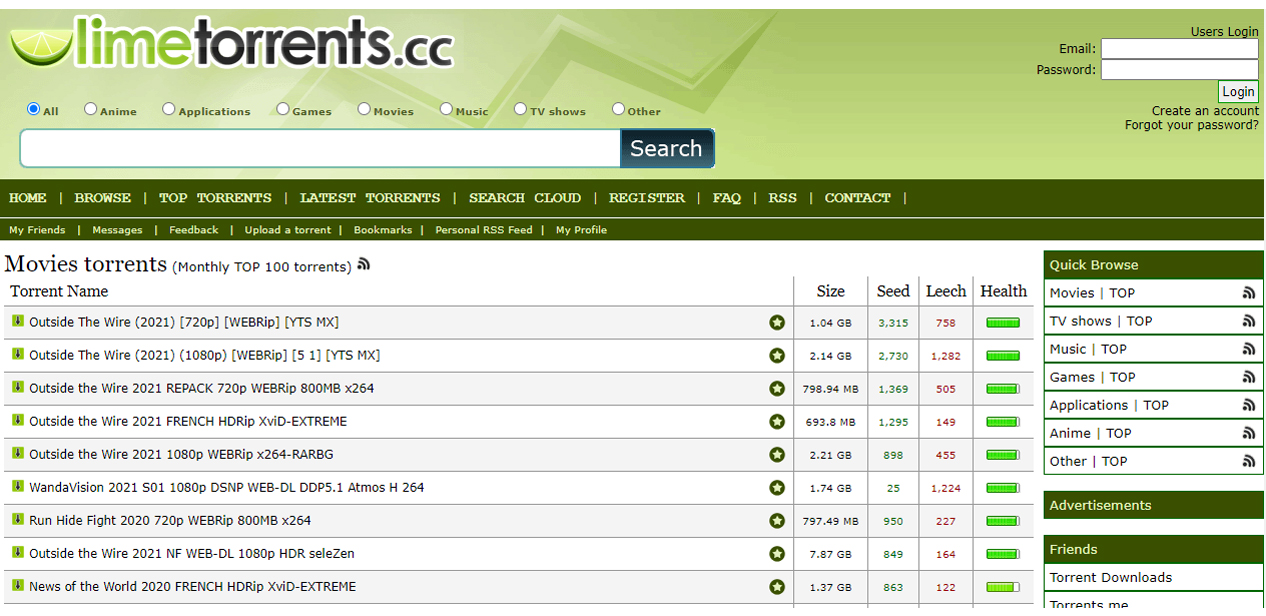Download arrow for Outside the Wire REPACK 720p
The image size is (1266, 616).
(x=18, y=387)
